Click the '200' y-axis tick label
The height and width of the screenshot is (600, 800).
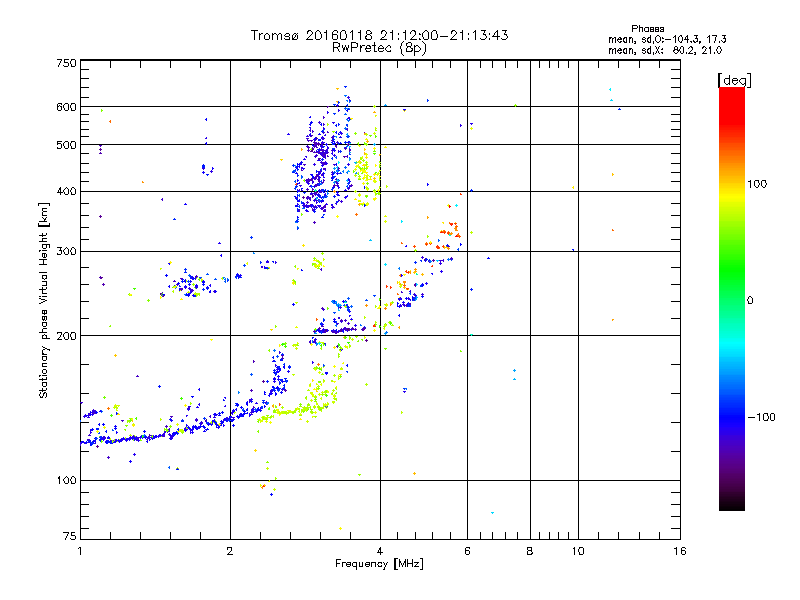coord(66,336)
